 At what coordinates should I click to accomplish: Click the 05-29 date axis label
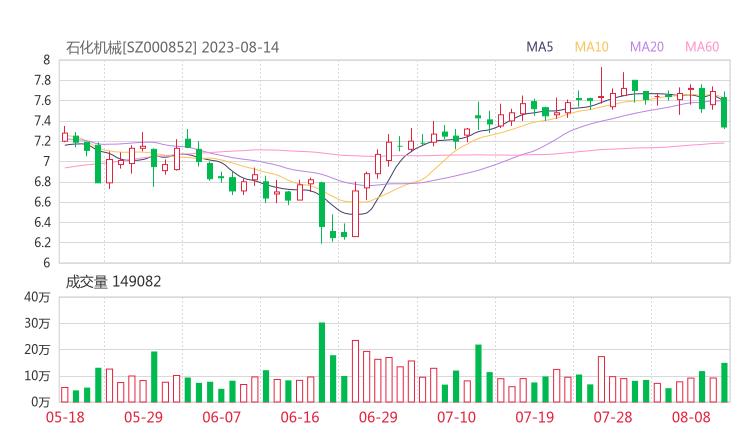click(143, 417)
